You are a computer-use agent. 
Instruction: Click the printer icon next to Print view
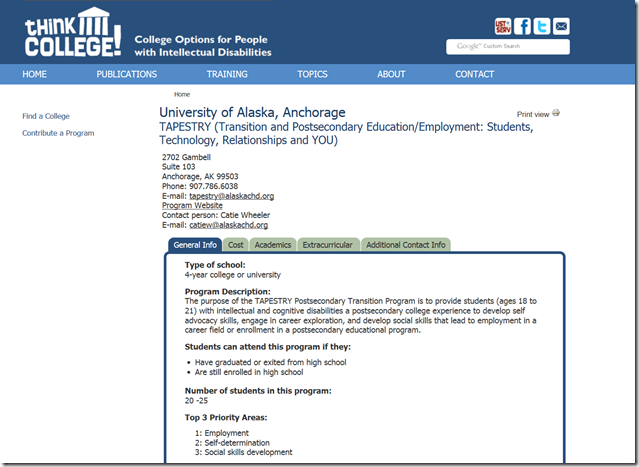click(556, 113)
